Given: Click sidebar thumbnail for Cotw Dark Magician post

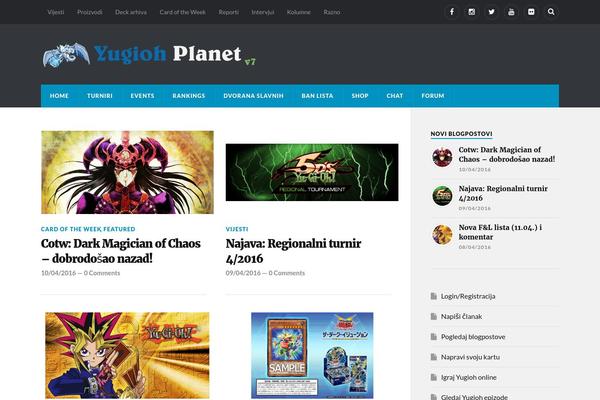Looking at the screenshot, I should [x=442, y=157].
